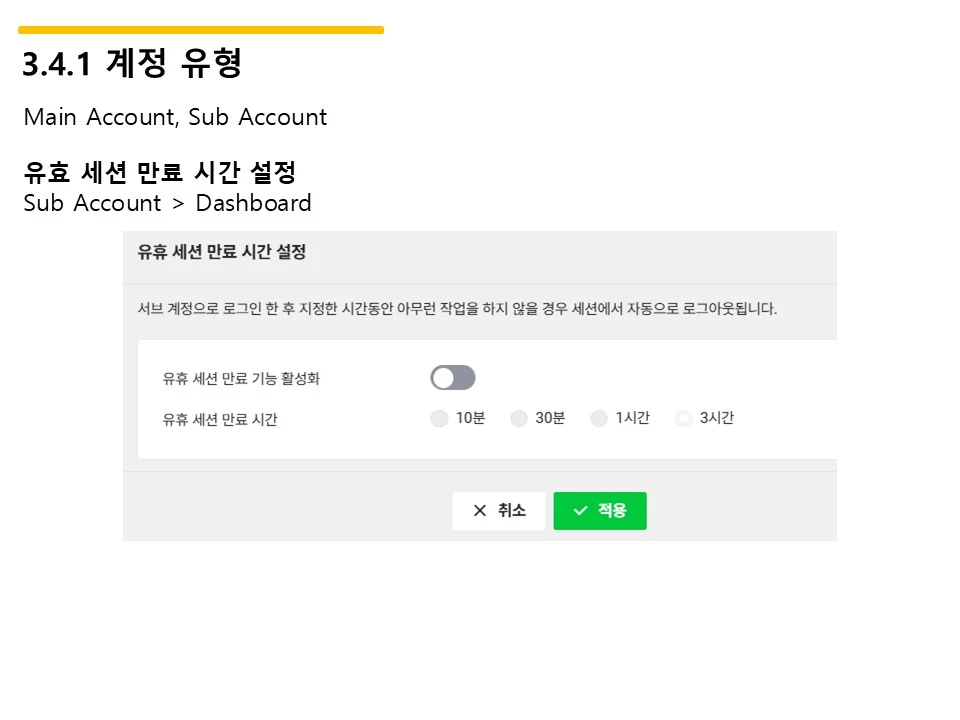Click the bold 유효 세션 만료 시간 설정 heading
Screen dimensions: 960x720
click(160, 172)
